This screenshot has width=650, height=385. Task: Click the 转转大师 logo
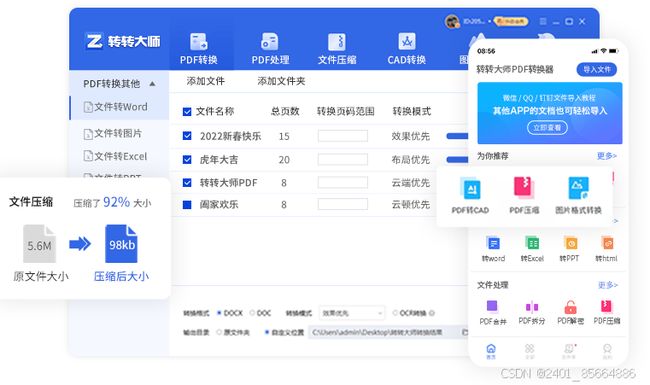(123, 41)
